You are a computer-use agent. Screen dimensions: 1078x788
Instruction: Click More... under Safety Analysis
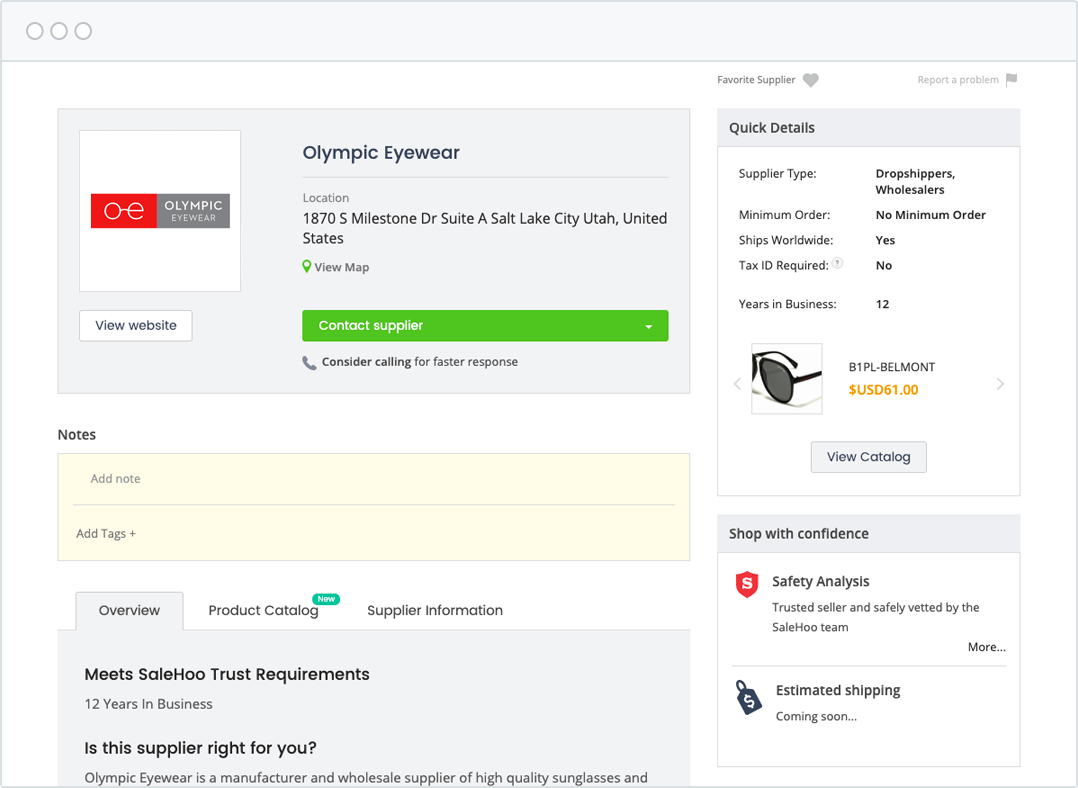987,647
